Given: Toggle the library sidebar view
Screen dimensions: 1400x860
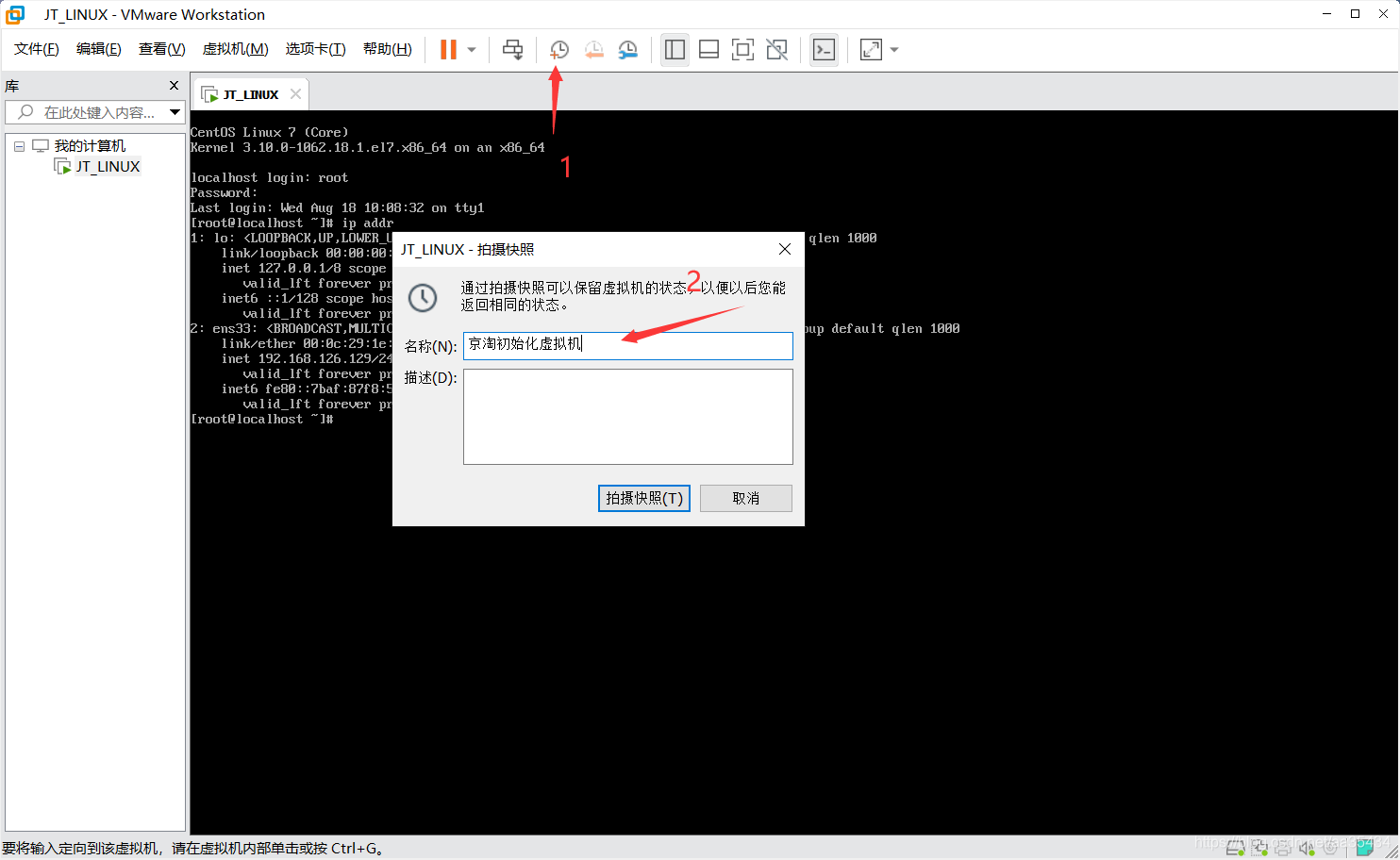Looking at the screenshot, I should coord(675,50).
